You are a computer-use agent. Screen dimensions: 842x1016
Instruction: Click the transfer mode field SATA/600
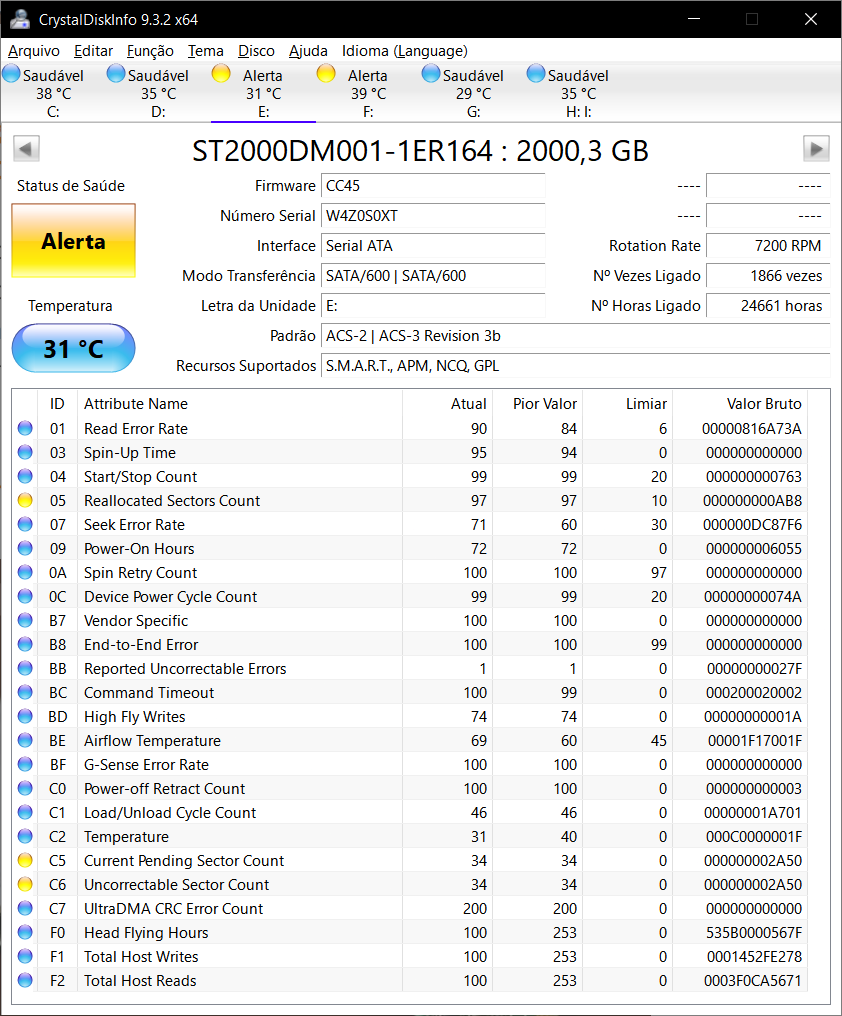coord(433,275)
